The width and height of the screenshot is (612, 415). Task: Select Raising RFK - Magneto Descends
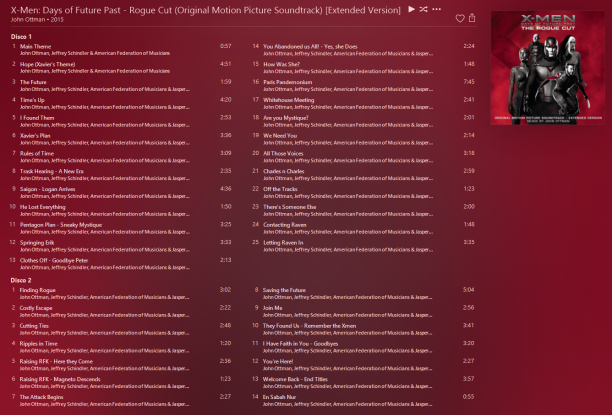[60, 379]
